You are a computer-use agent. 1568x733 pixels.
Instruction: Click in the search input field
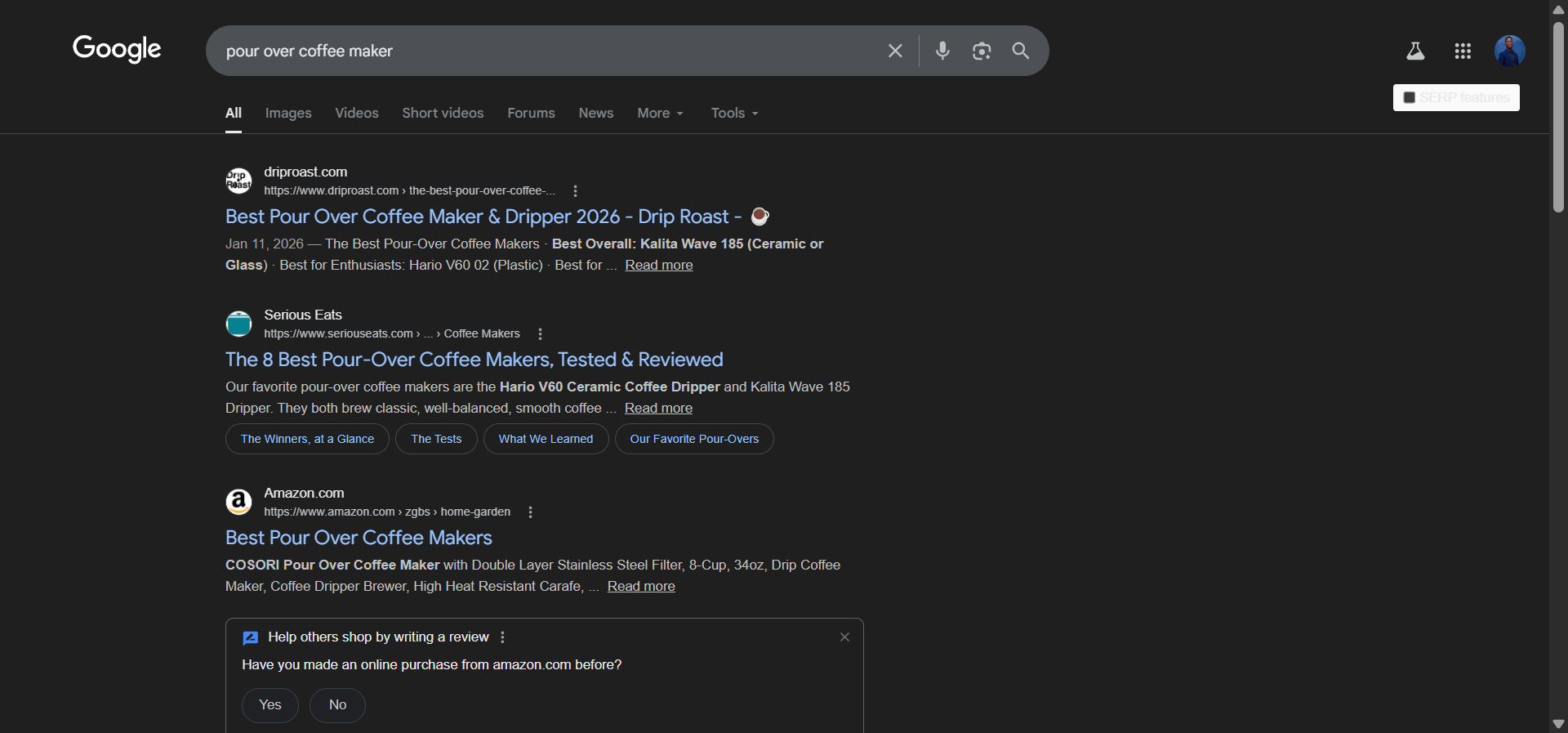[547, 51]
